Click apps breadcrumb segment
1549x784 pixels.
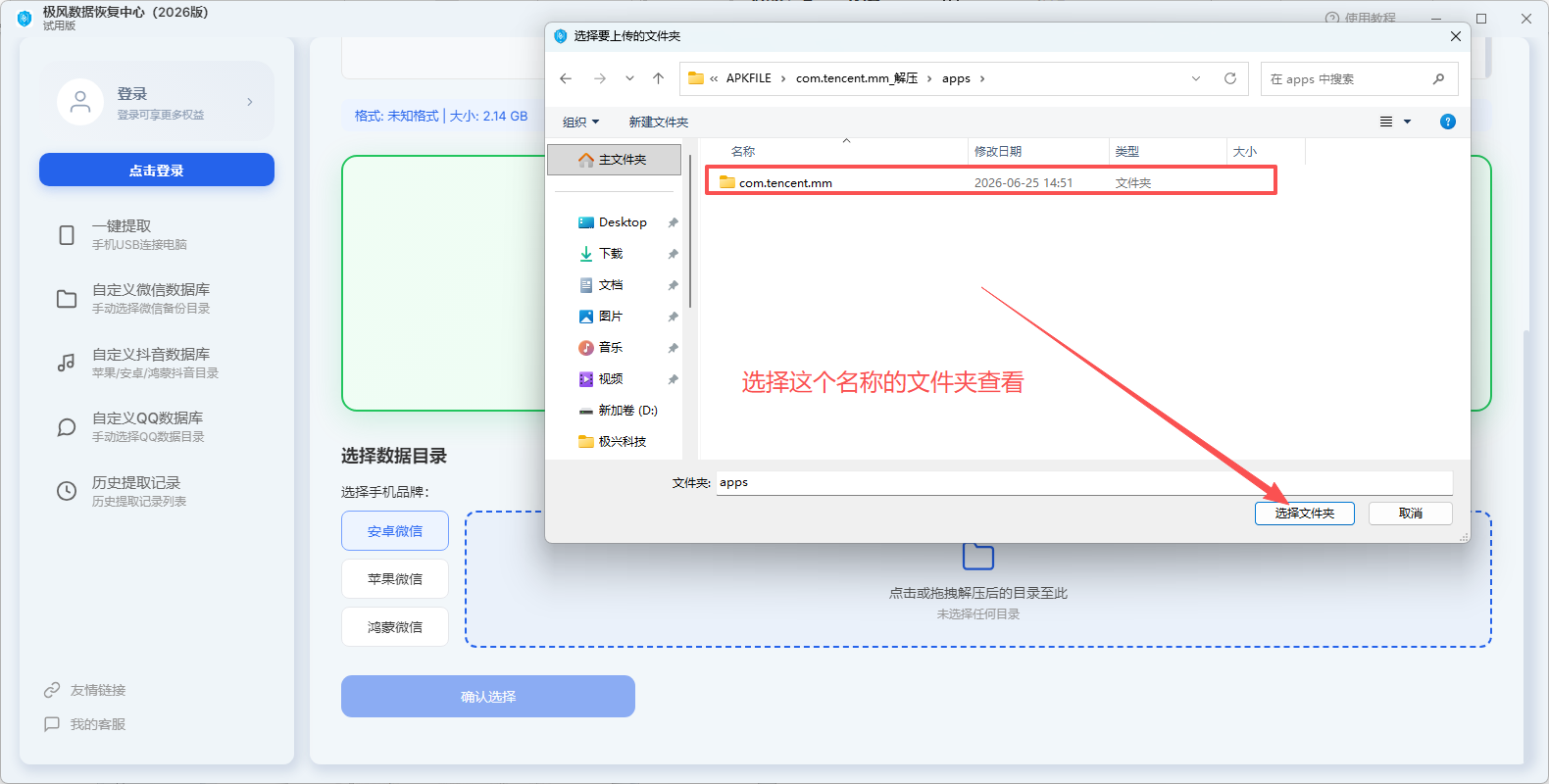(x=956, y=78)
